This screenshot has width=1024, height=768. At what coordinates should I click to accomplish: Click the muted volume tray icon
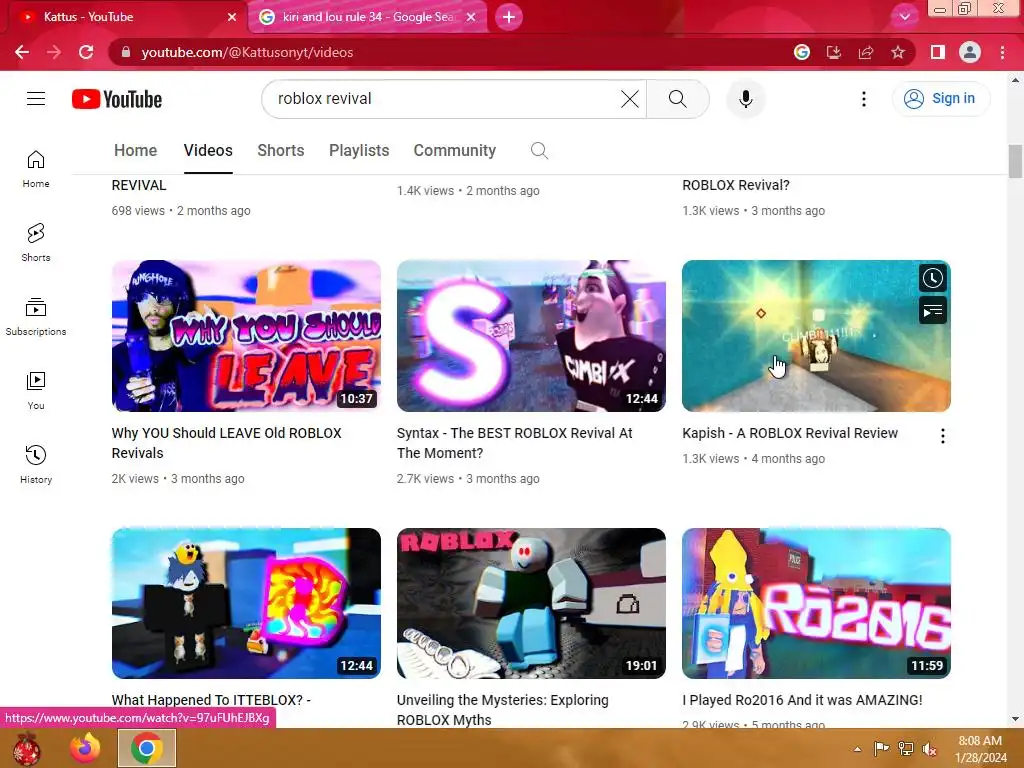(929, 749)
